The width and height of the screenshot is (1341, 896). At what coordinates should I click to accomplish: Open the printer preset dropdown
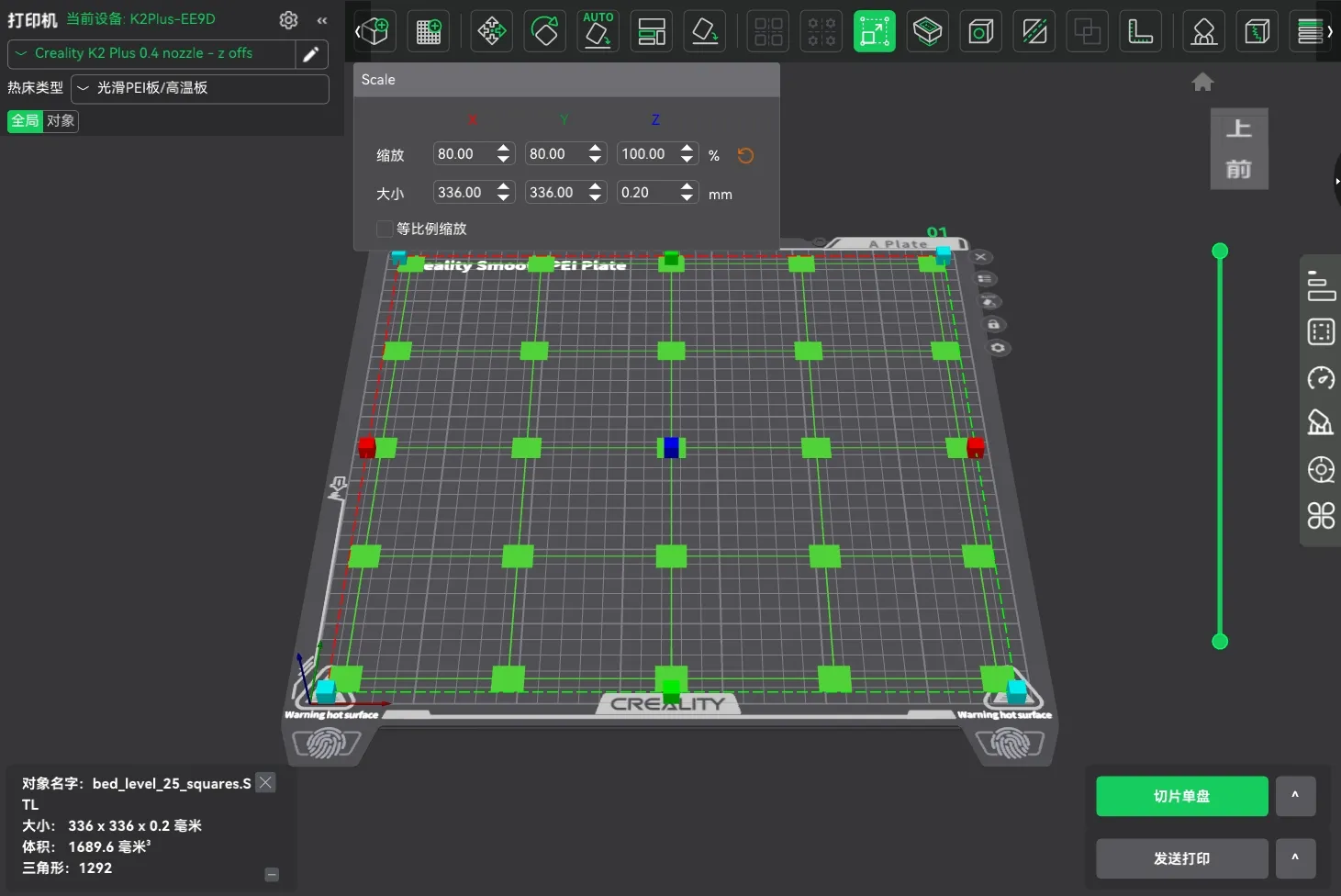(151, 54)
